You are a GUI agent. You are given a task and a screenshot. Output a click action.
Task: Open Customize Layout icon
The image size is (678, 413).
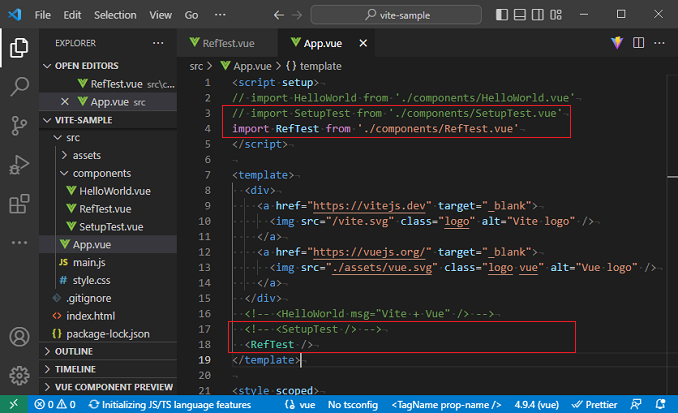(556, 15)
